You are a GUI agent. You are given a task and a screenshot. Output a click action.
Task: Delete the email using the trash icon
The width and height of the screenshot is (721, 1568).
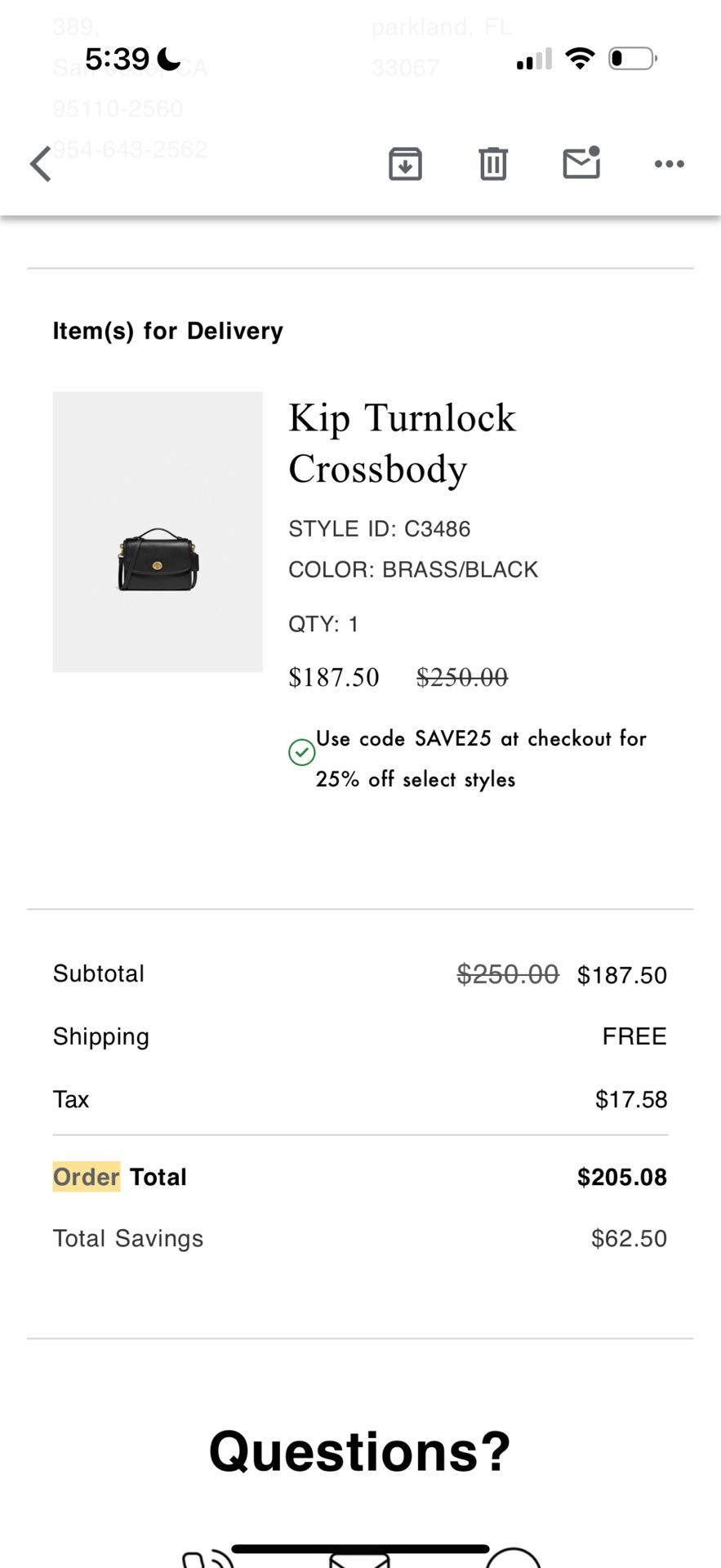(493, 163)
